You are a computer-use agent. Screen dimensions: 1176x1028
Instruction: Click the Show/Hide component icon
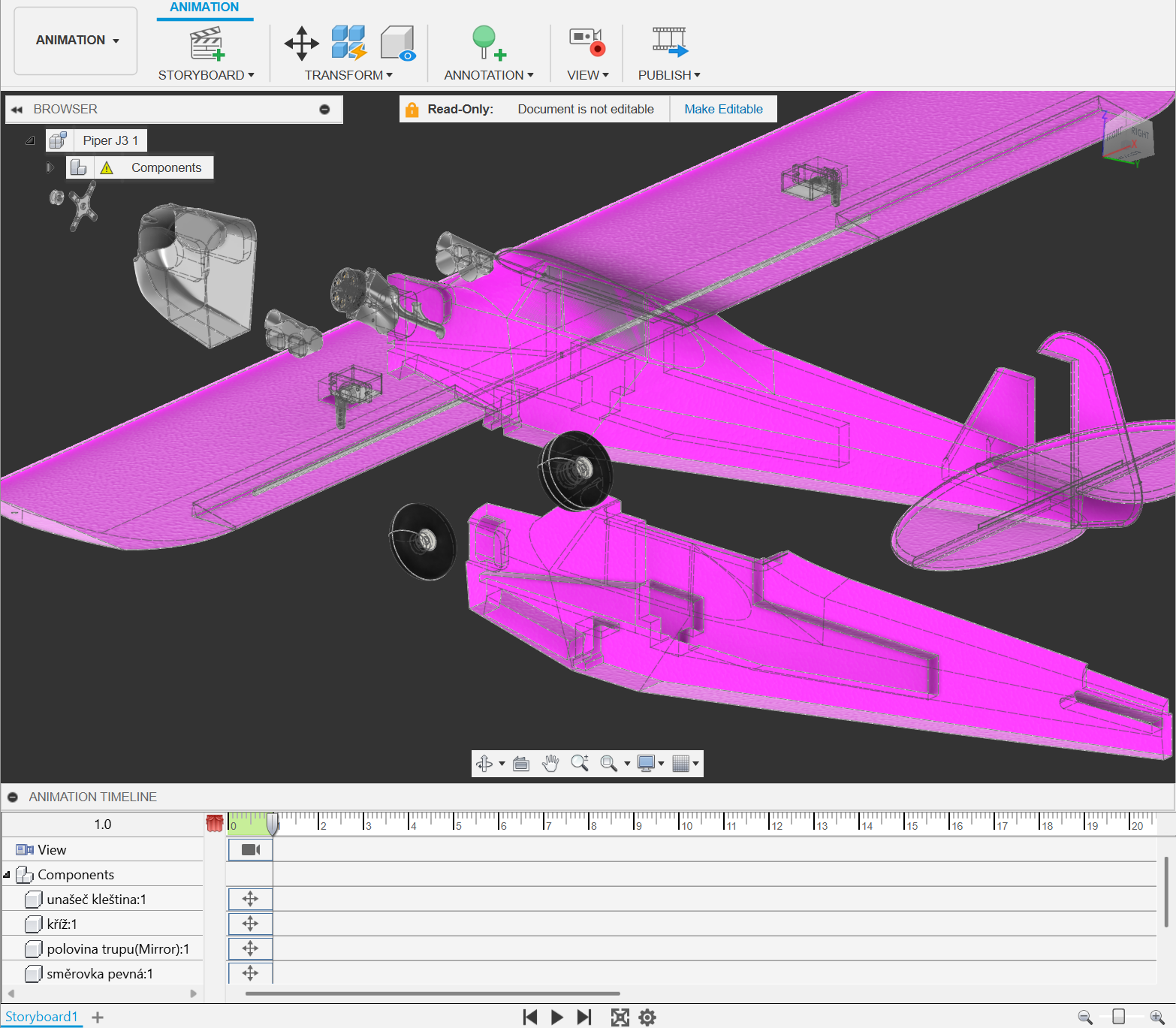pos(397,43)
